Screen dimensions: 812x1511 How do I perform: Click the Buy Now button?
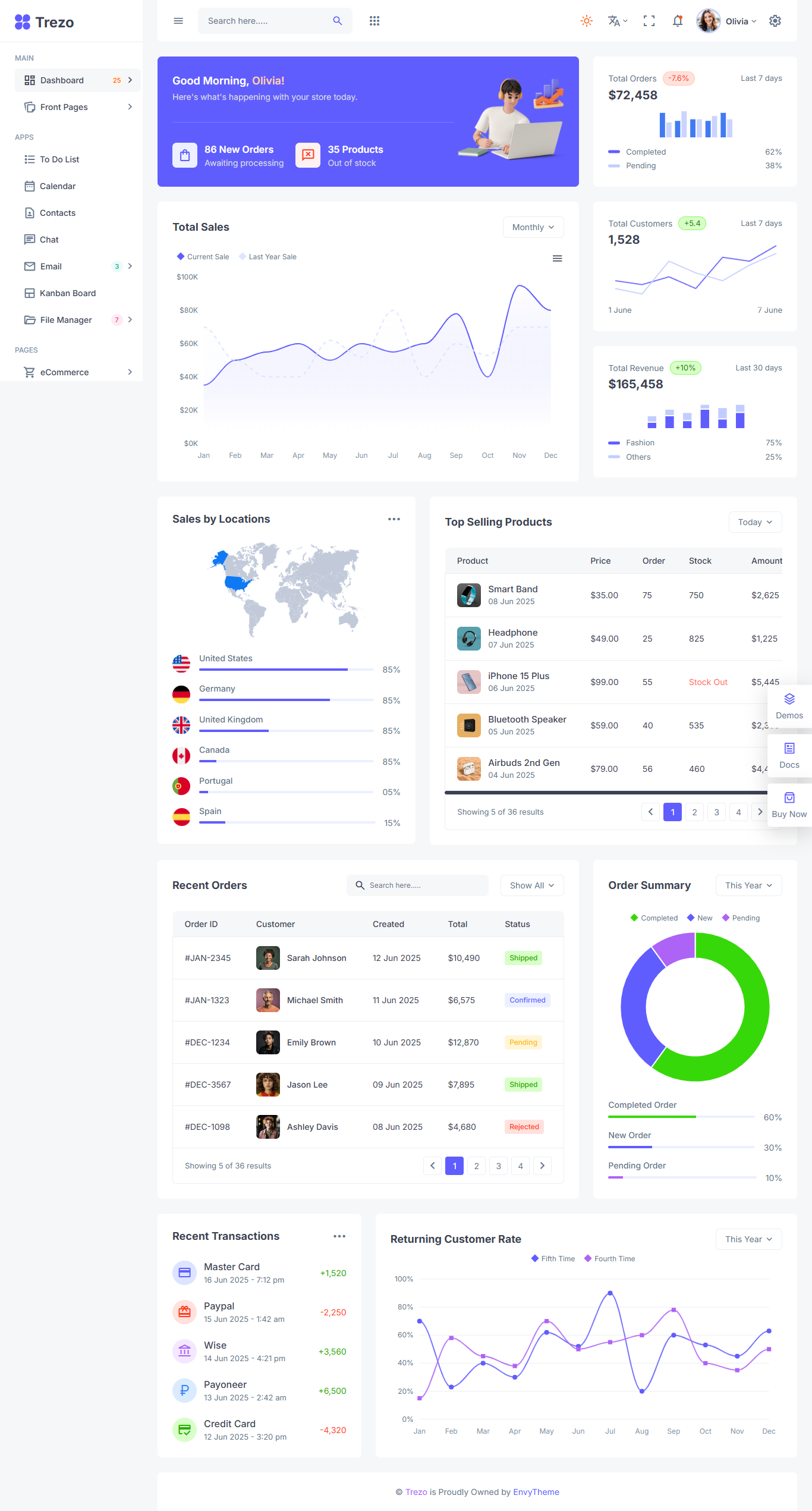click(x=789, y=805)
